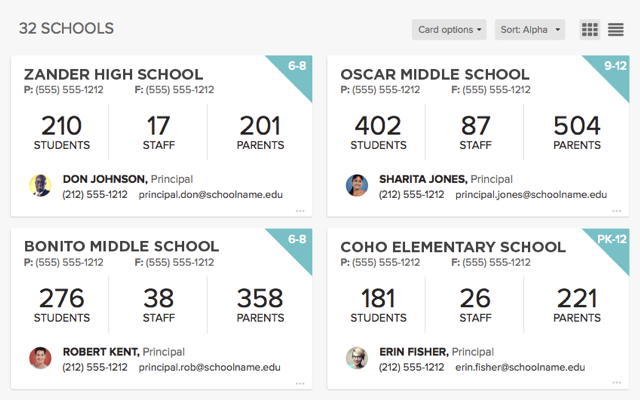Open Coho Elementary School card ellipsis menu

click(x=617, y=383)
